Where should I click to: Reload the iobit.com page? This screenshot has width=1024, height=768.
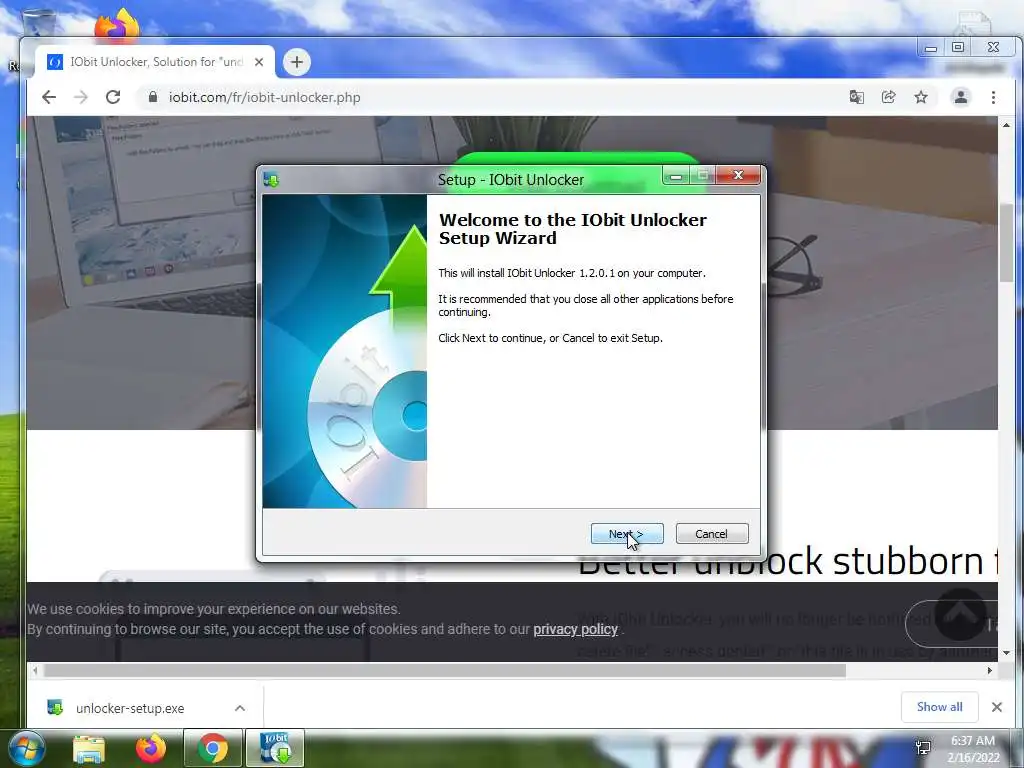click(113, 97)
